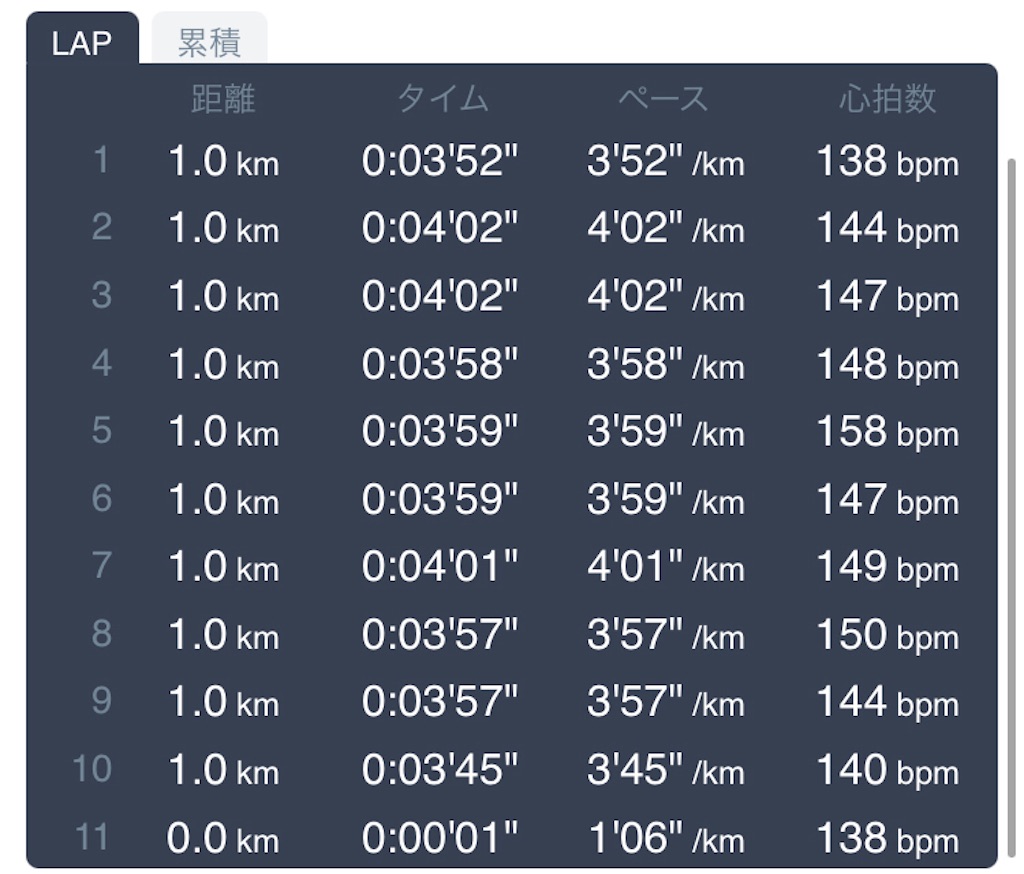Select lap 1 heart rate 138 bpm

888,161
